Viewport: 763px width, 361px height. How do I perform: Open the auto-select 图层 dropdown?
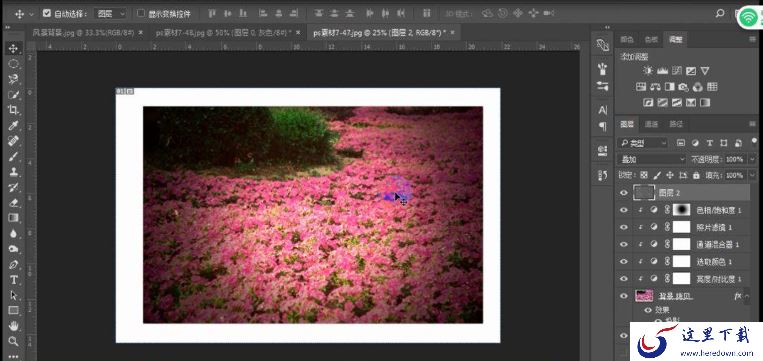click(x=110, y=14)
